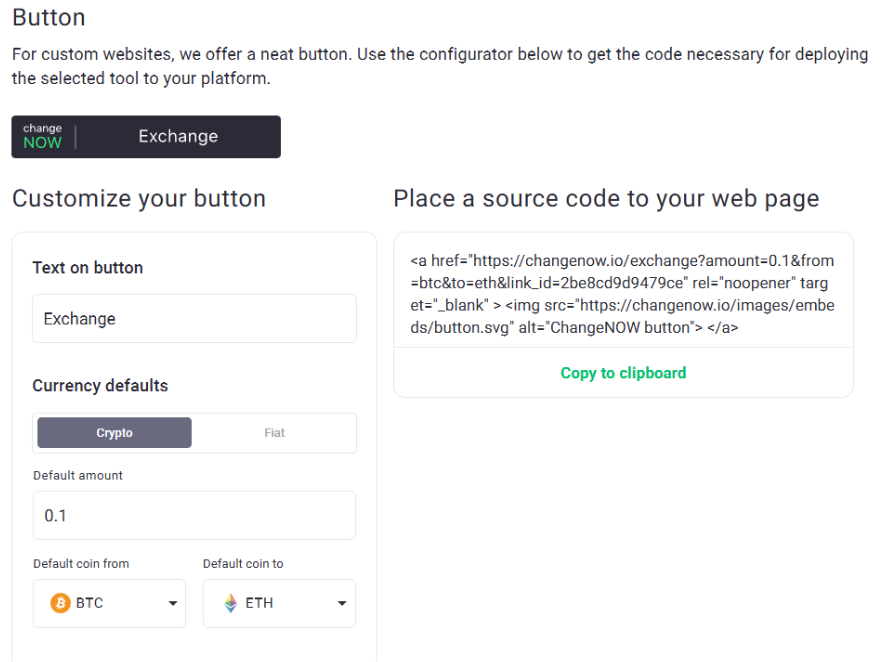Viewport: 895px width, 662px height.
Task: Switch currency defaults to Fiat
Action: (275, 433)
